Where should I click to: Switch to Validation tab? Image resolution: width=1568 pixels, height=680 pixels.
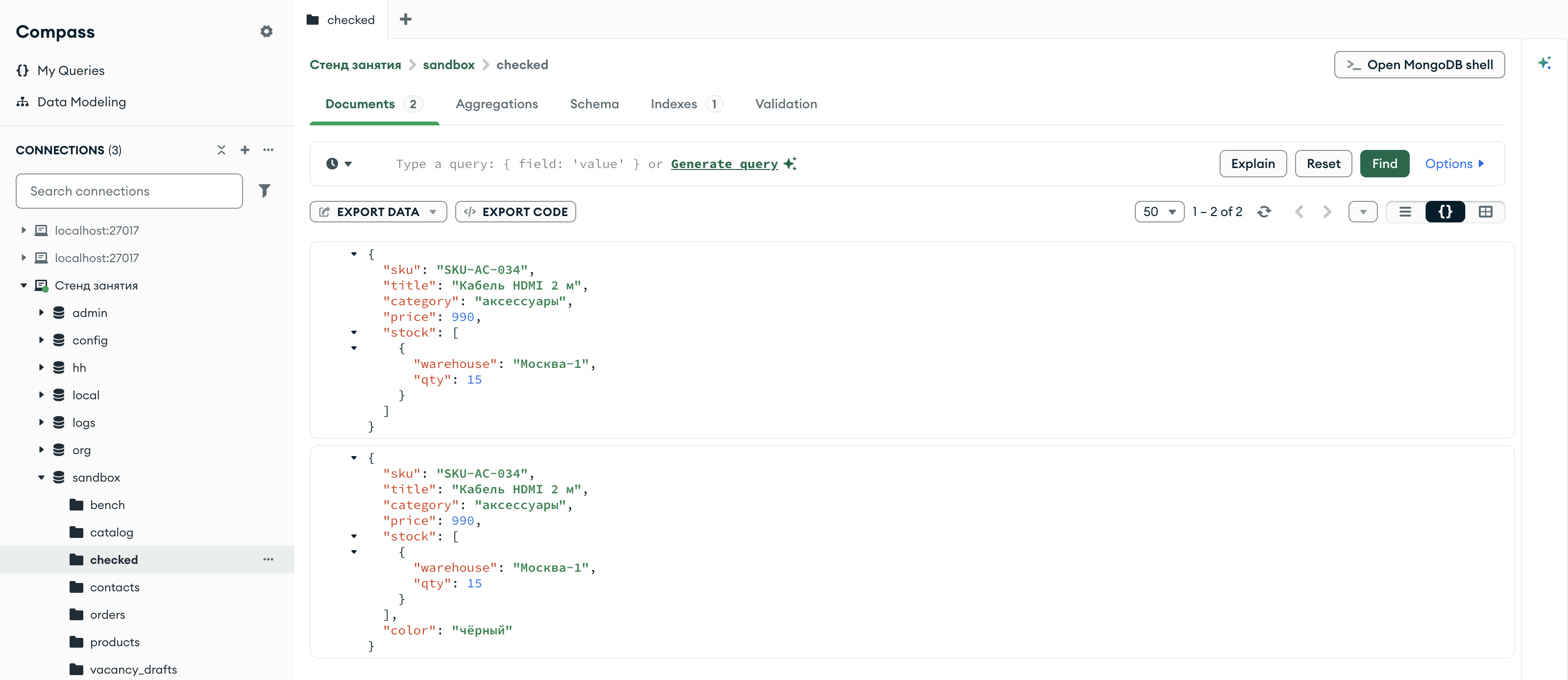(786, 104)
